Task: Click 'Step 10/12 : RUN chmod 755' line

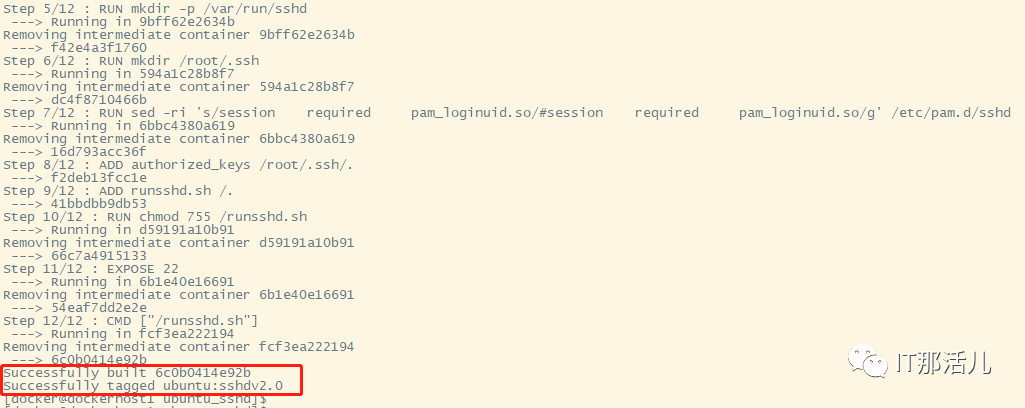Action: point(155,216)
